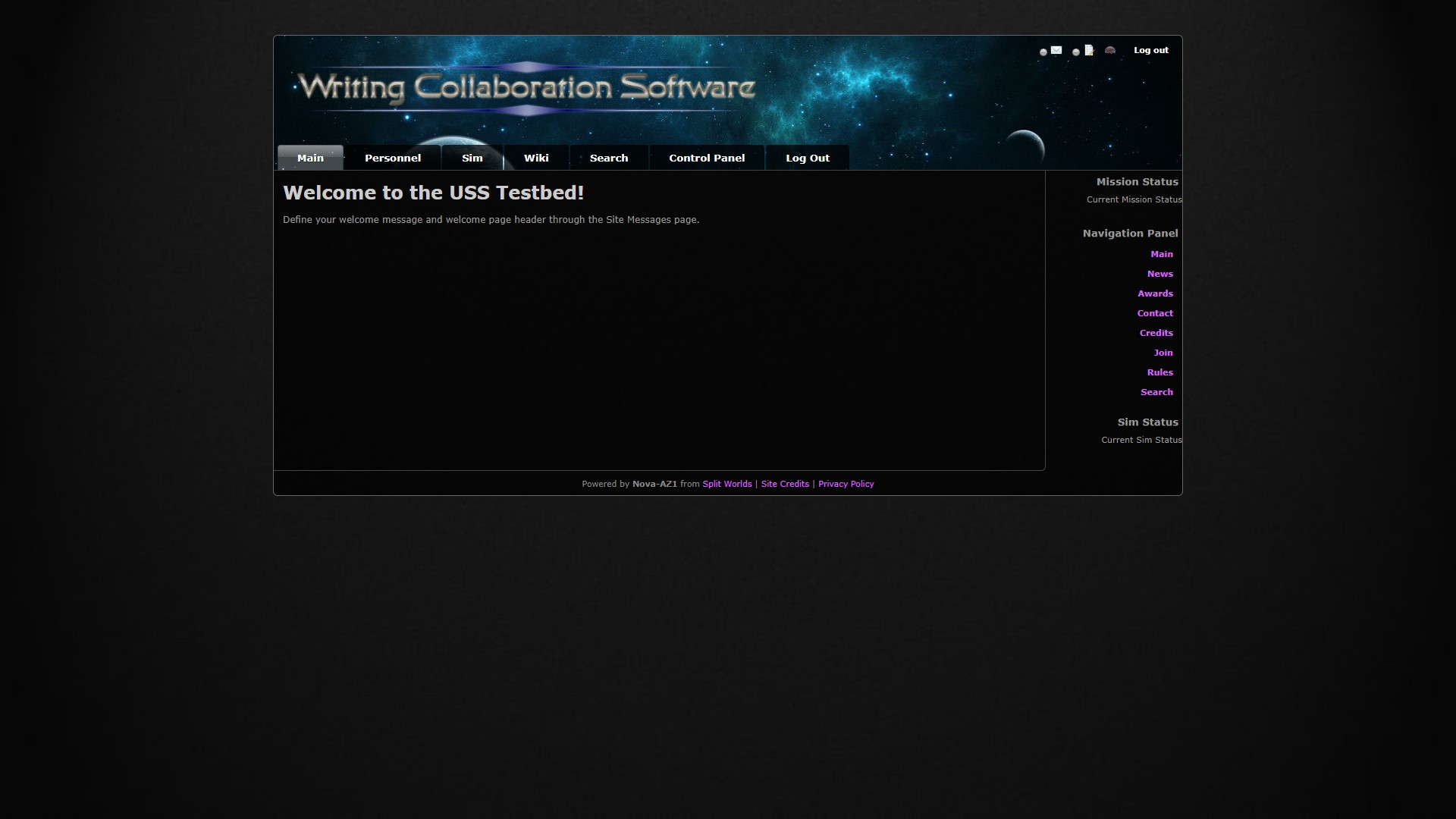Open the Search tab in navigation bar

click(x=608, y=158)
